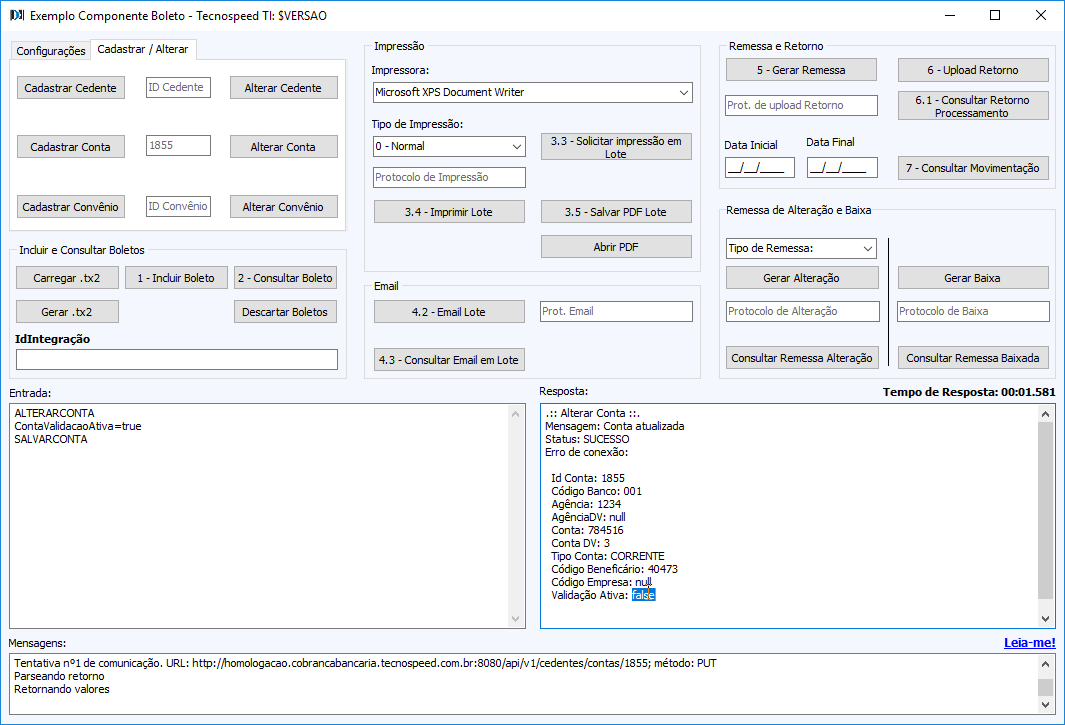This screenshot has height=725, width=1065.
Task: Expand the Tipo de Impressão dropdown
Action: click(448, 146)
